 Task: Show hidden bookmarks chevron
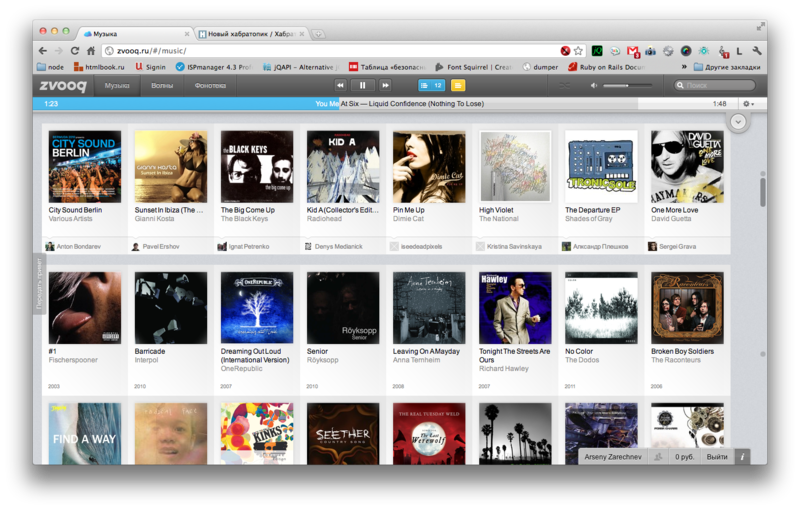click(684, 67)
